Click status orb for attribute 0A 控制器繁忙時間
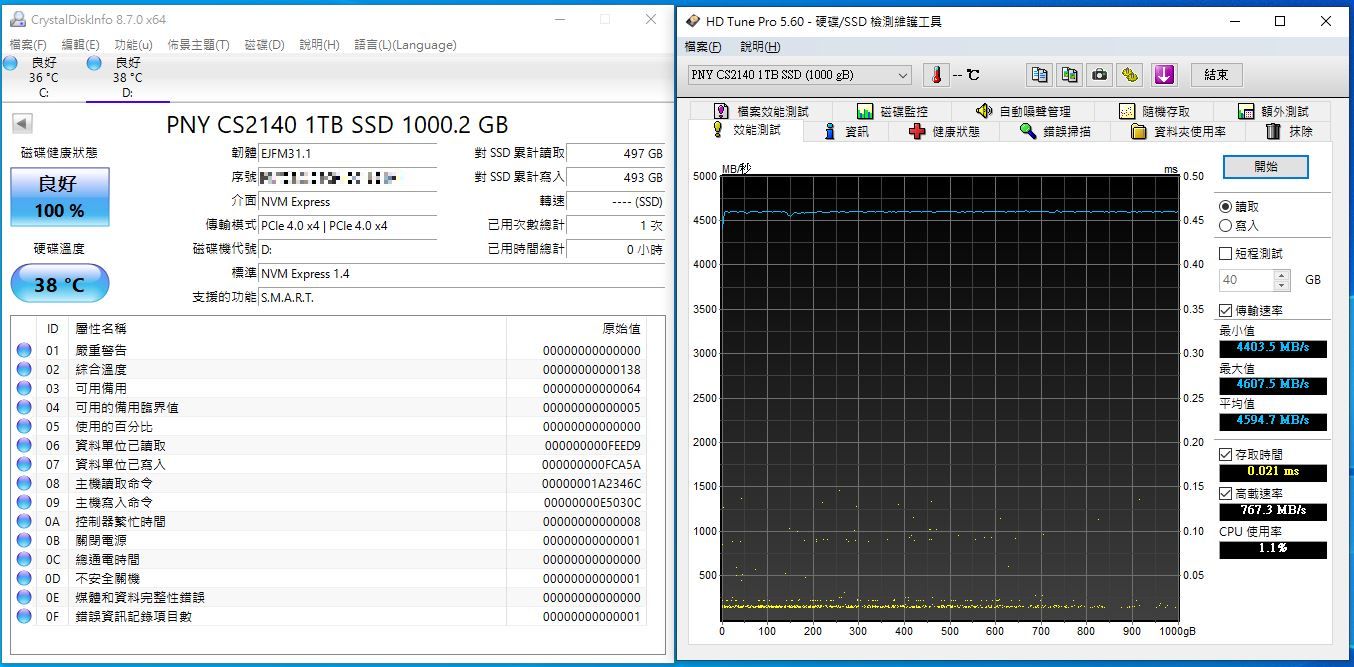The width and height of the screenshot is (1354, 667). pyautogui.click(x=24, y=522)
